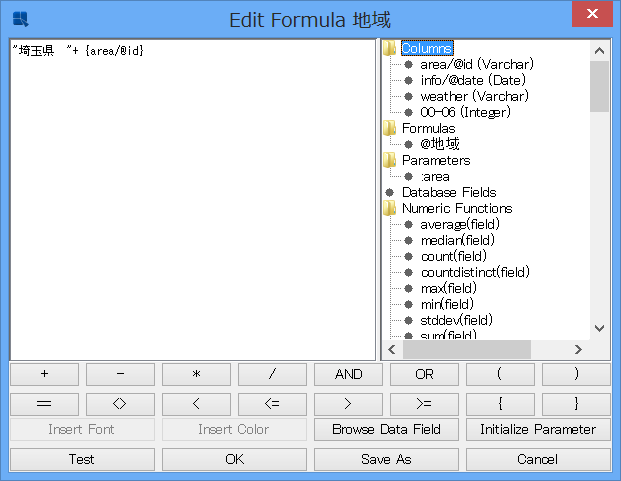621x481 pixels.
Task: Click the Test button
Action: pos(82,459)
